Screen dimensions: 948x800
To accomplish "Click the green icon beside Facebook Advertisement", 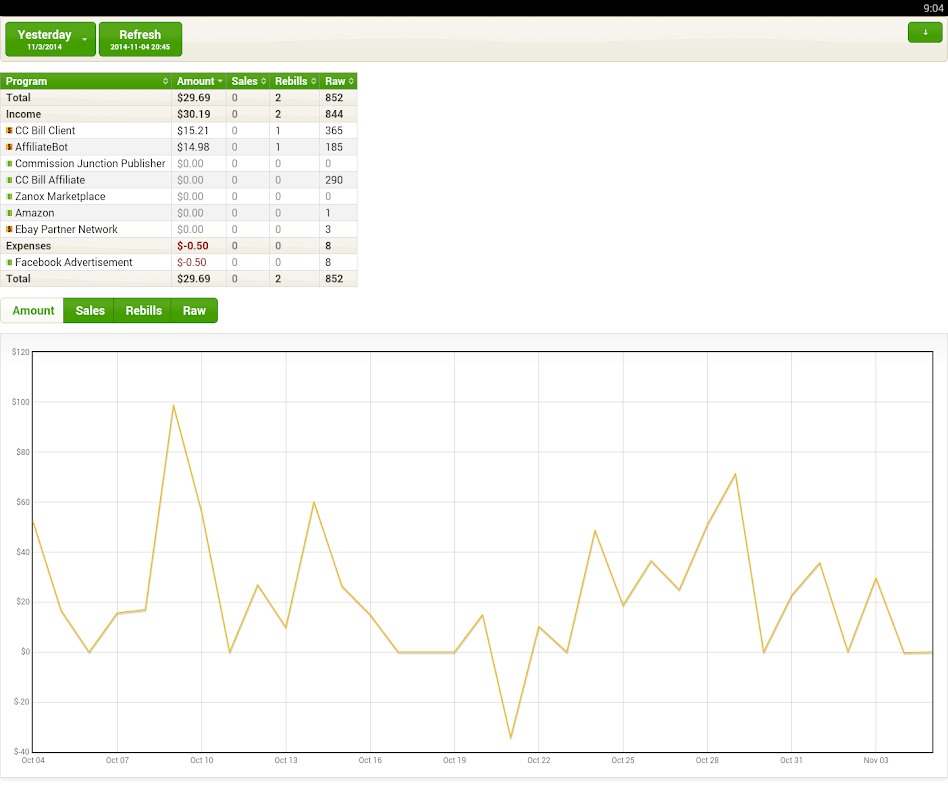I will click(x=9, y=263).
